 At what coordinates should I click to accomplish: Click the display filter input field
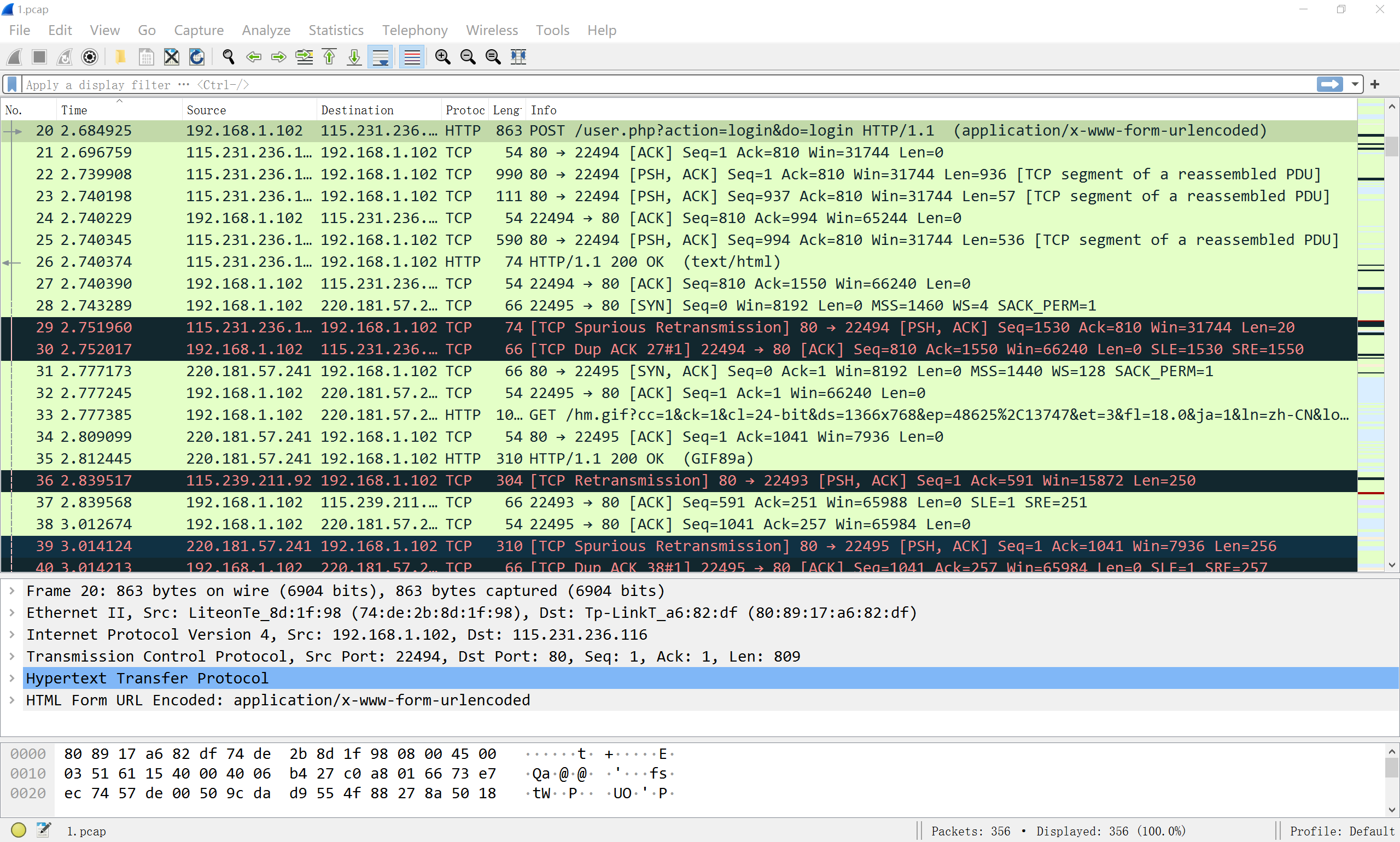(x=668, y=85)
